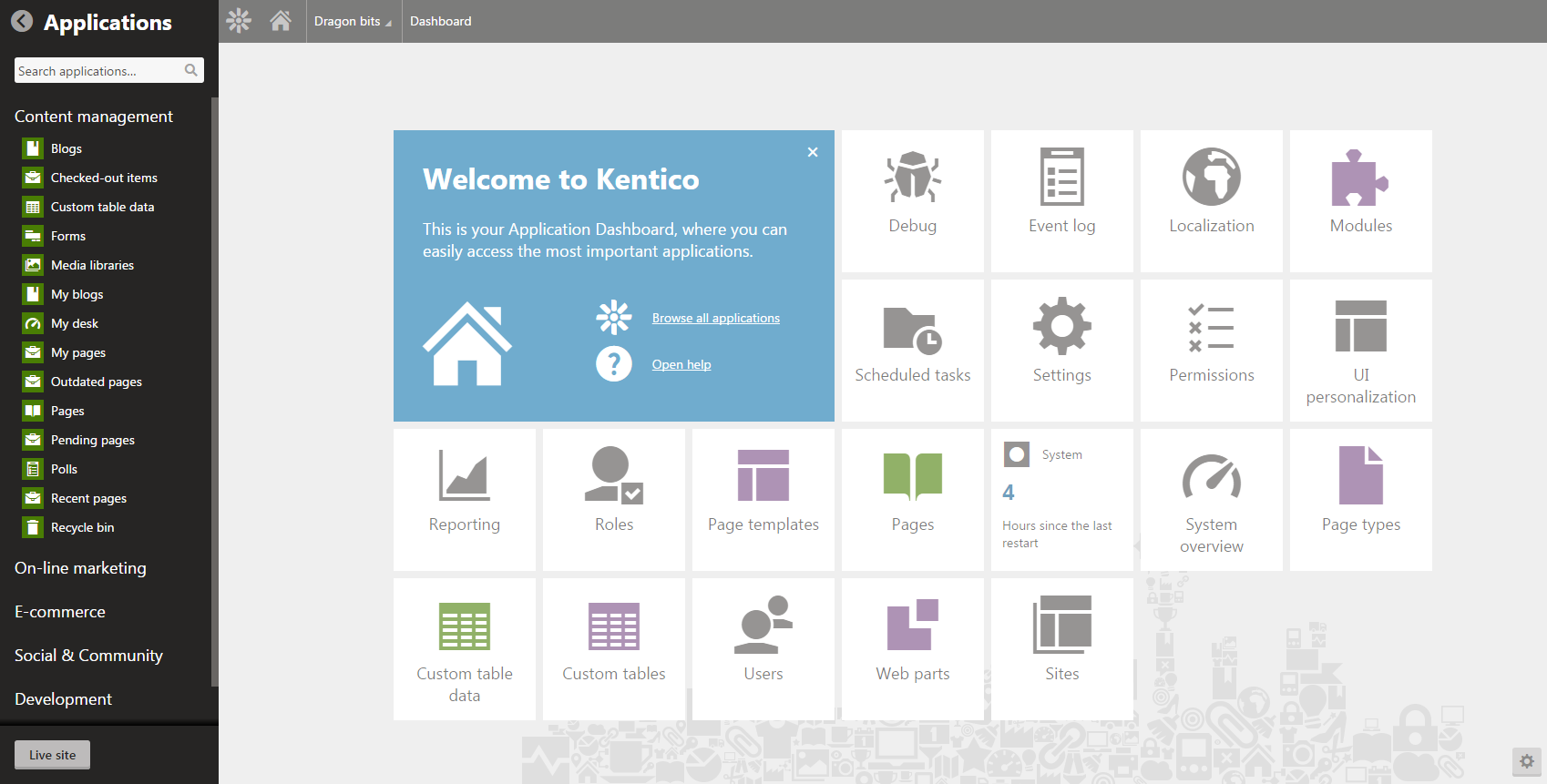Go to the home icon in header
The width and height of the screenshot is (1547, 784).
point(281,21)
